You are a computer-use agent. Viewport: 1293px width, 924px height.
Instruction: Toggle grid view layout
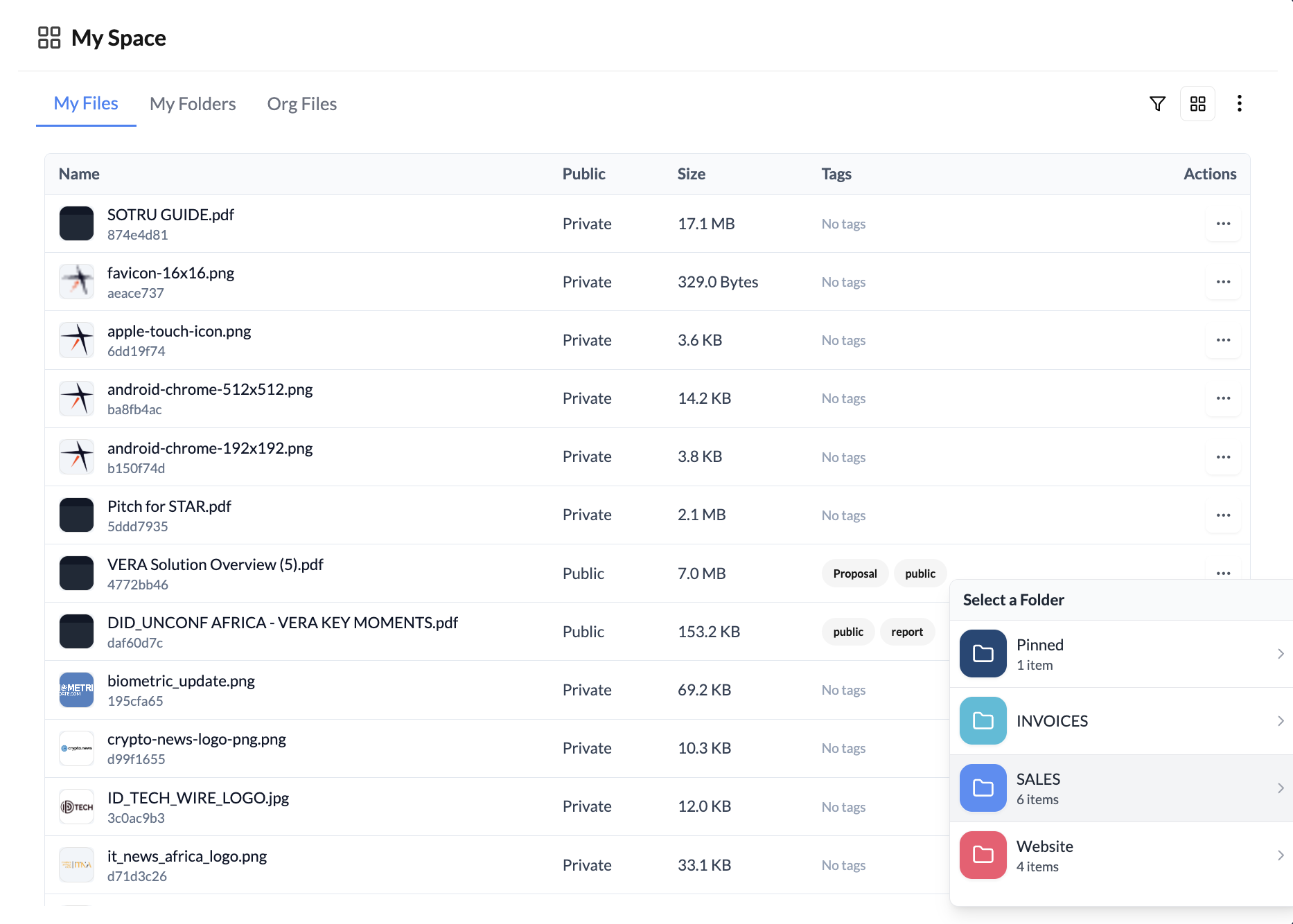[1198, 103]
